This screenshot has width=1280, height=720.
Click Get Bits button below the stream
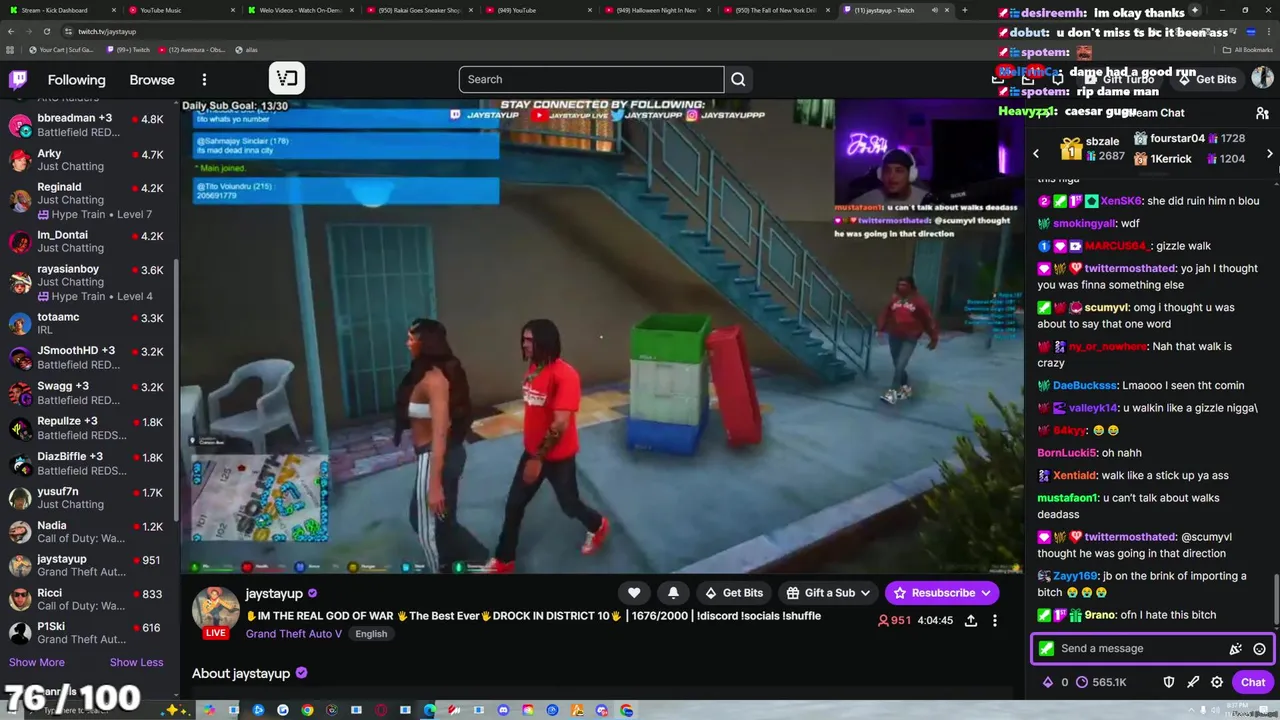point(733,593)
